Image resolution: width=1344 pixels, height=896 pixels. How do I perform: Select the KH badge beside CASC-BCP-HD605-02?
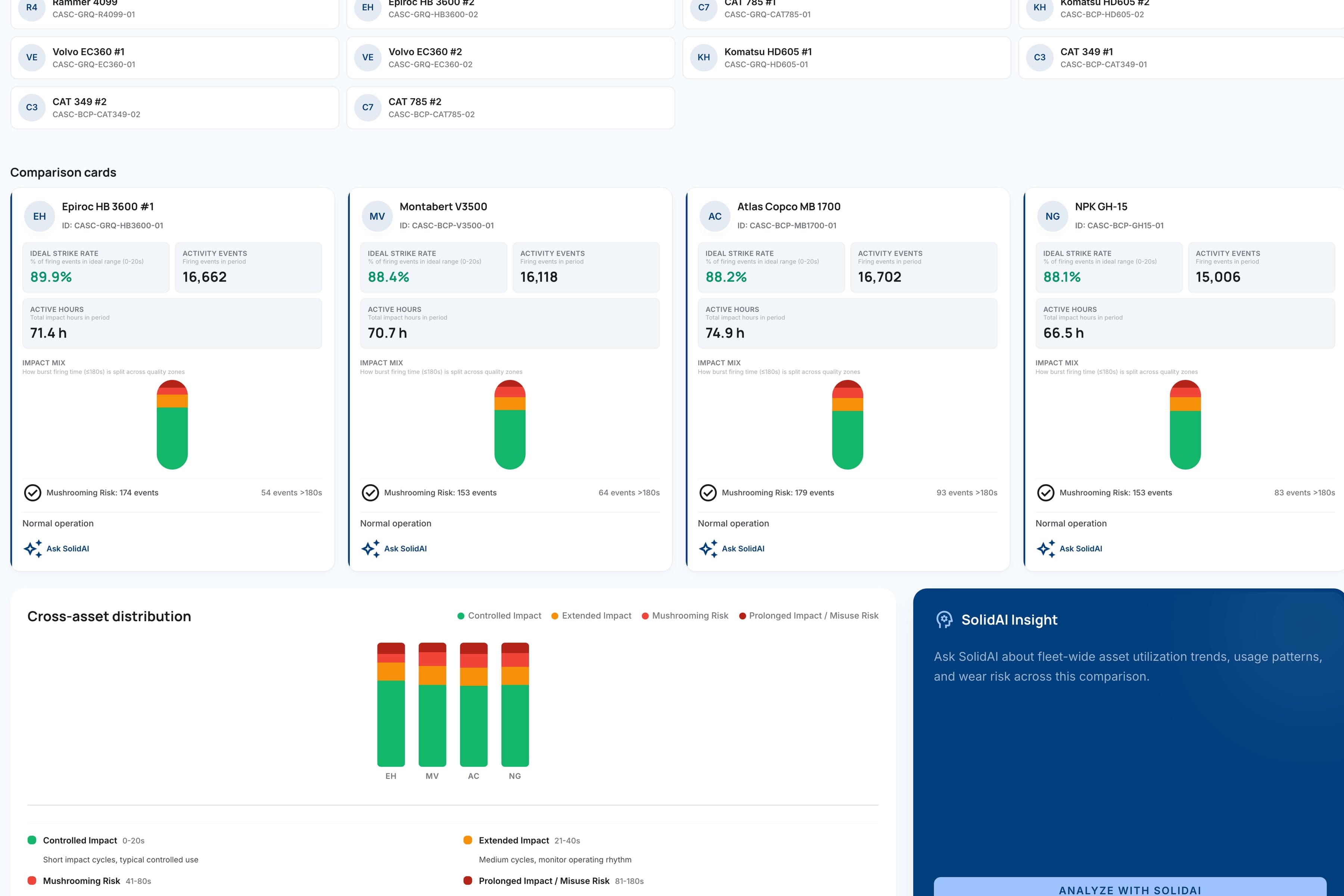[x=1040, y=8]
